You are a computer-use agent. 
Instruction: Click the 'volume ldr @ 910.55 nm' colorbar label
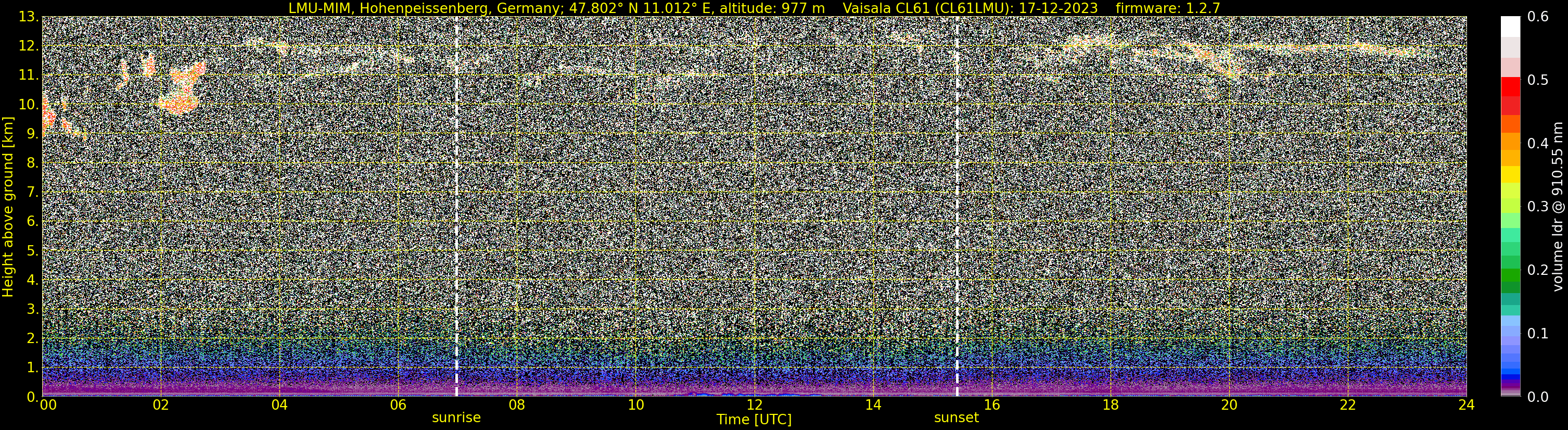click(1558, 207)
